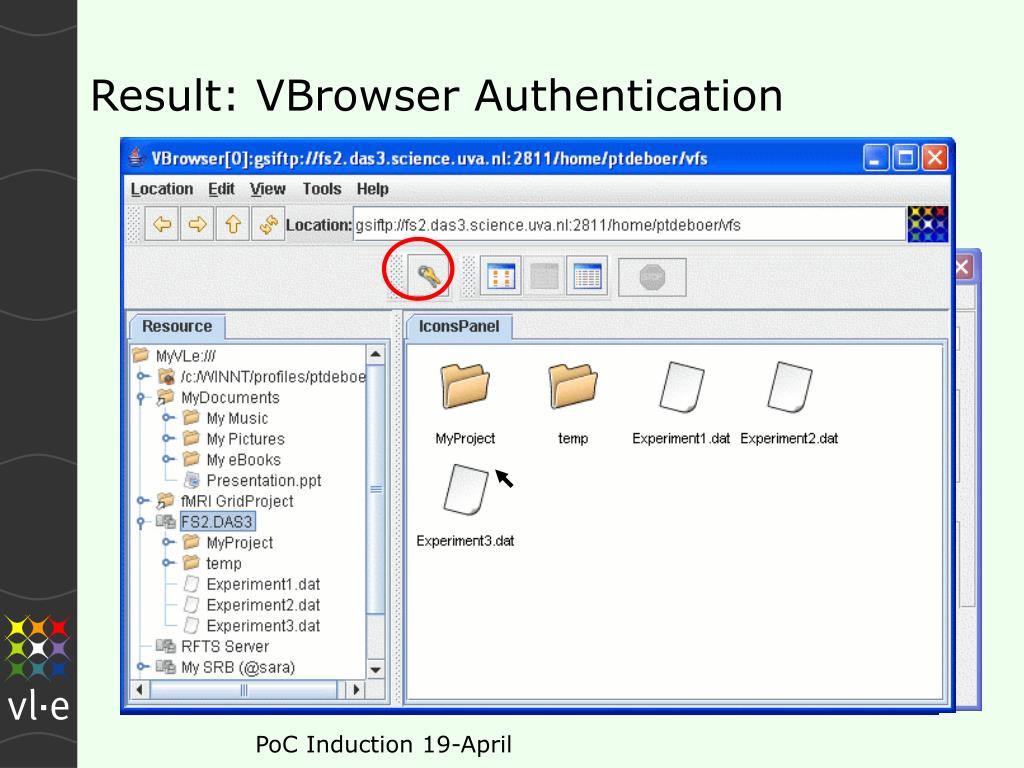
Task: Click RFTS Server icon in tree
Action: coord(165,646)
